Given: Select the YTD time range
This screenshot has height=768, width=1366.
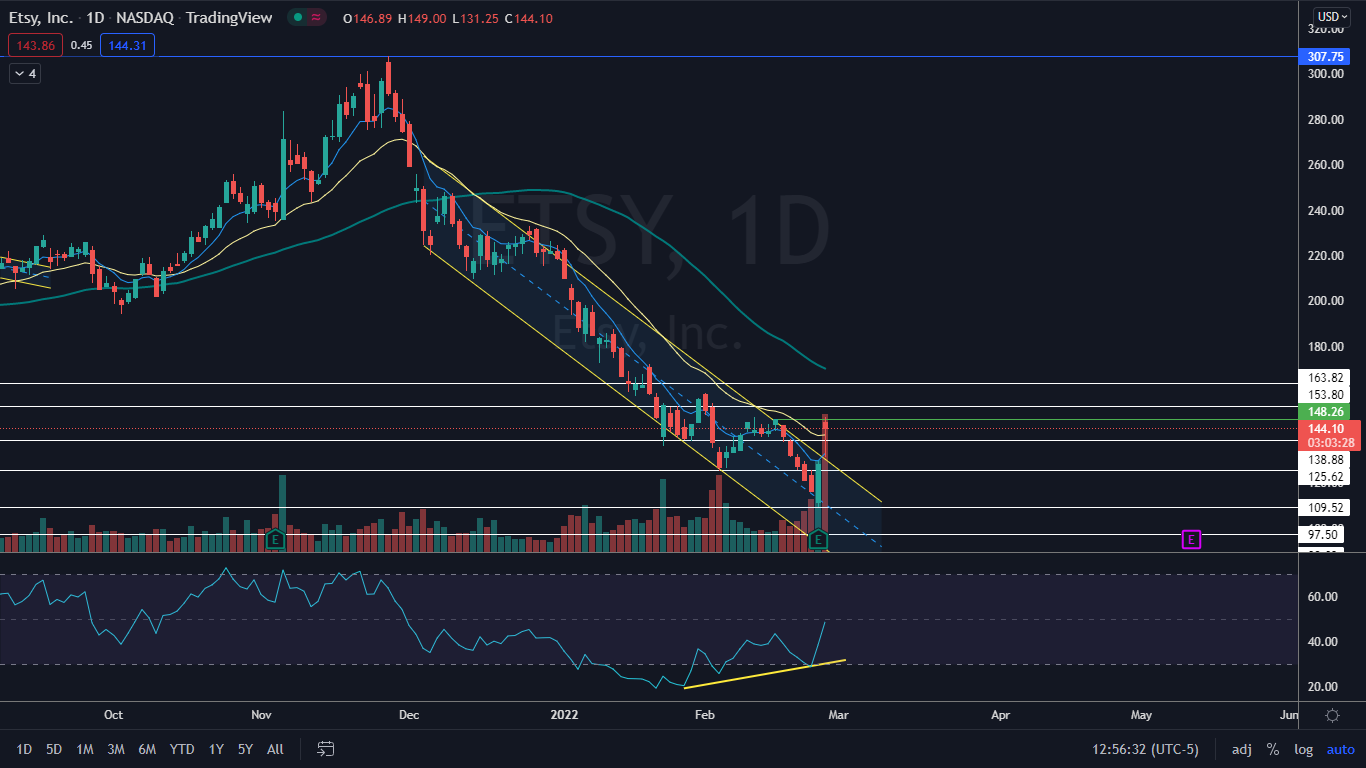Looking at the screenshot, I should point(182,749).
